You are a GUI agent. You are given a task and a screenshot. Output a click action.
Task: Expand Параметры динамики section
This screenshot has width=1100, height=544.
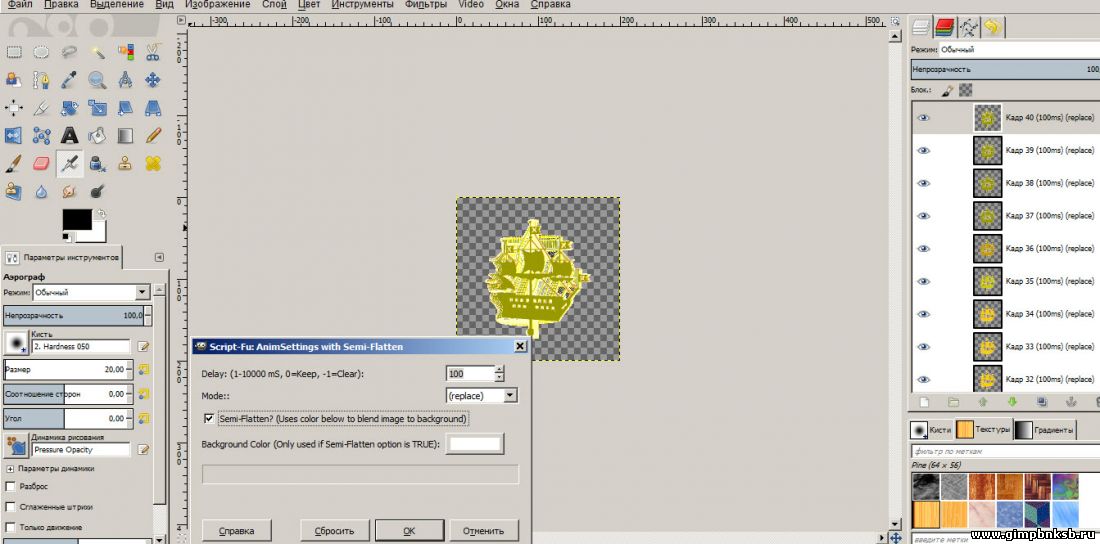10,468
